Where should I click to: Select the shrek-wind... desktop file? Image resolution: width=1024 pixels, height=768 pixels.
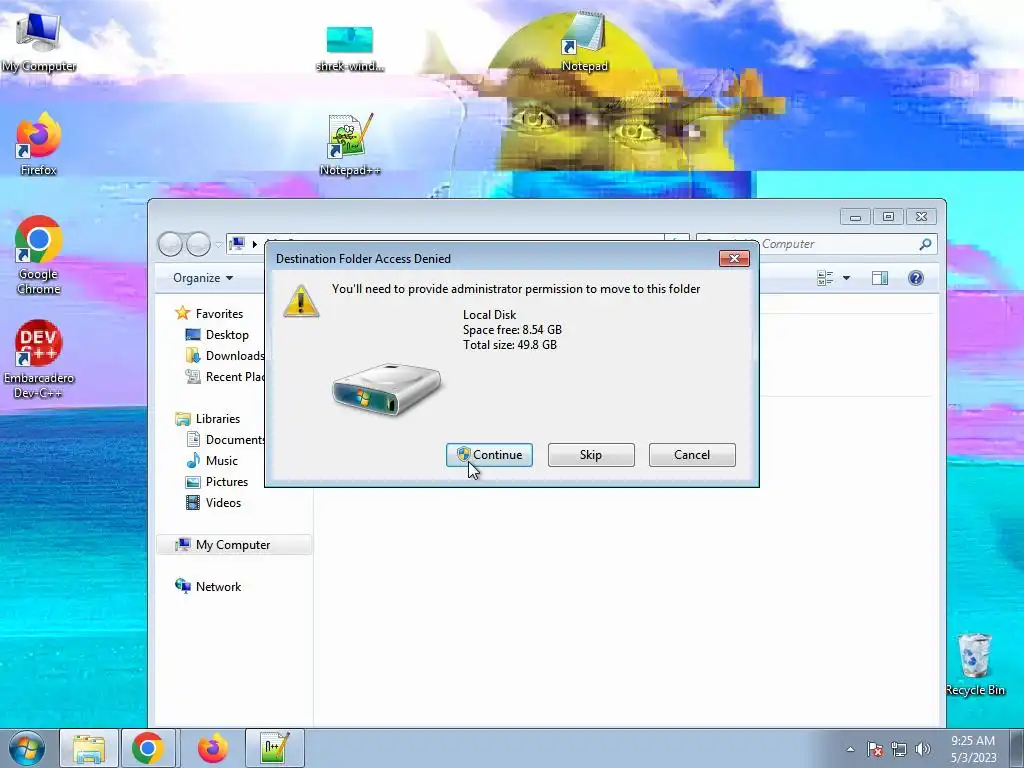[350, 48]
